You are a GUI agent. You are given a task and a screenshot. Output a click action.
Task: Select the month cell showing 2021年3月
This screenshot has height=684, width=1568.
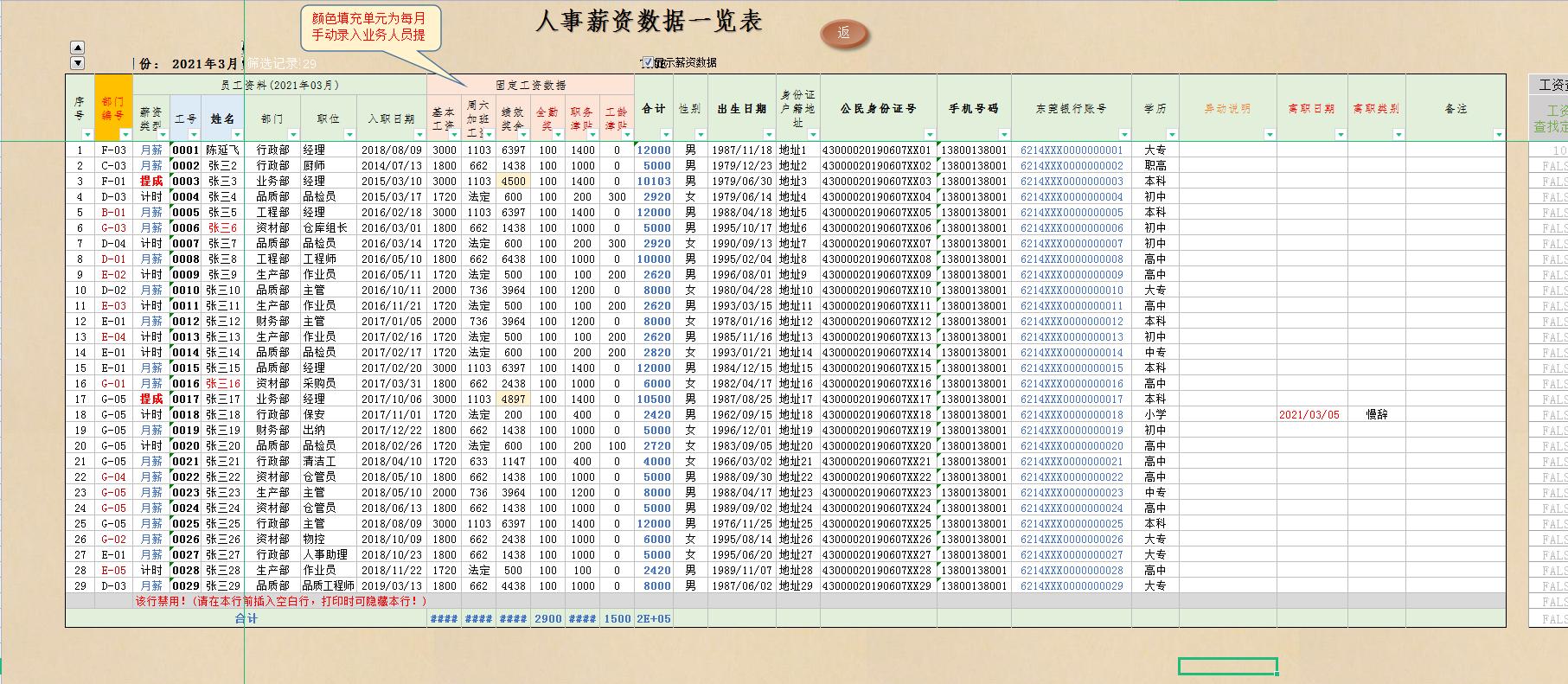point(204,64)
